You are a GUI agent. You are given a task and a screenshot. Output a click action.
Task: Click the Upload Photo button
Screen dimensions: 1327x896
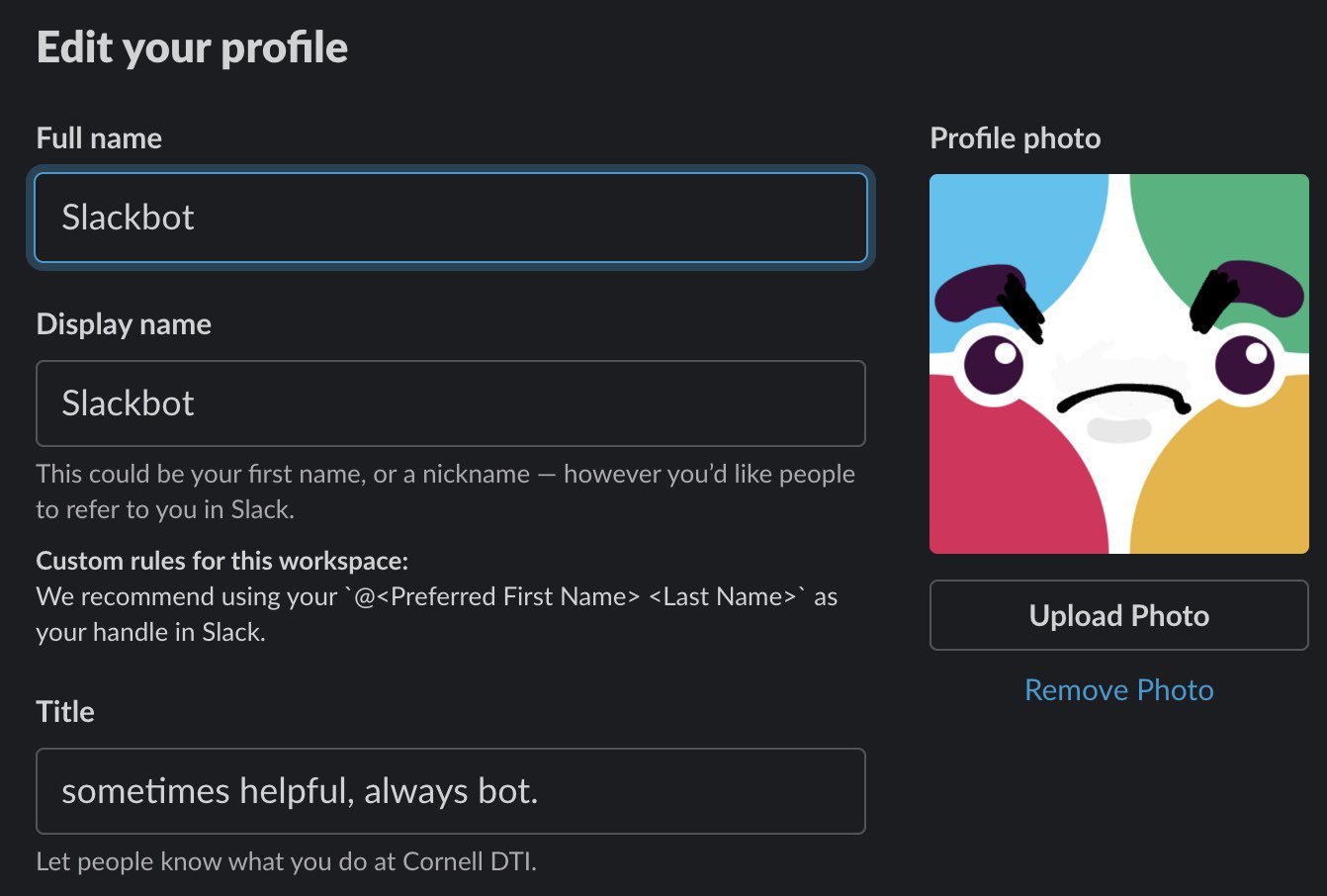(1118, 614)
